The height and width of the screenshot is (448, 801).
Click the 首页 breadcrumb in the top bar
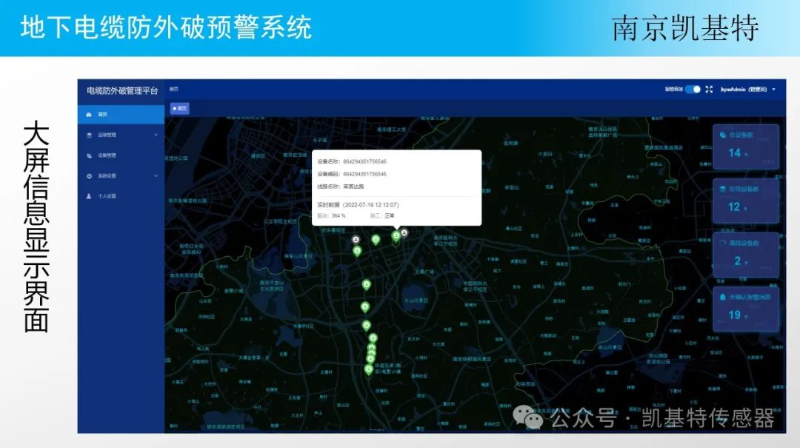point(174,89)
